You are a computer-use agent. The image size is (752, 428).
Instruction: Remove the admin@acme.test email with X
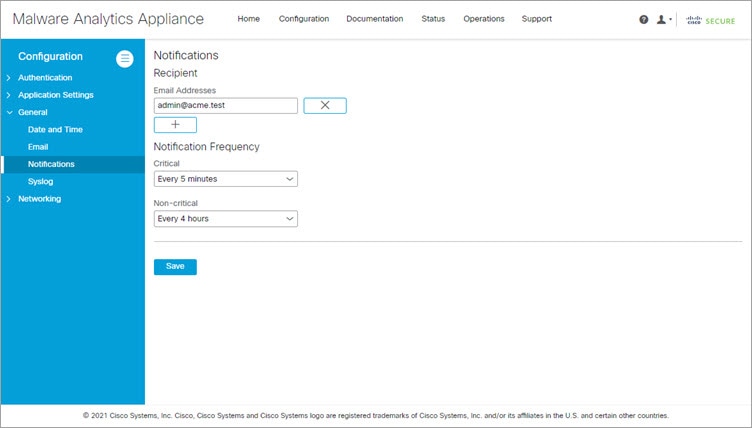tap(325, 106)
